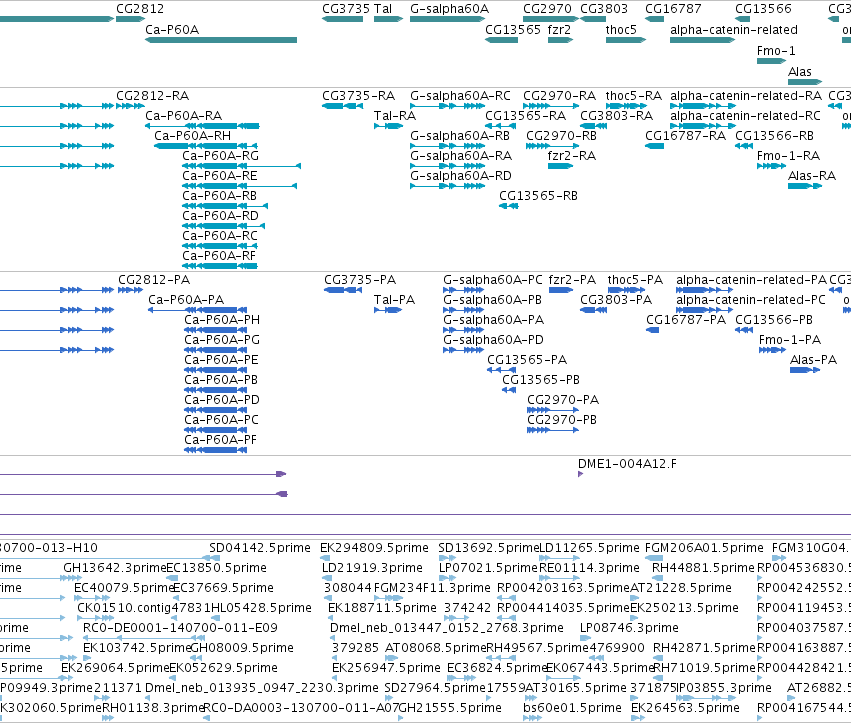Click the Ca-P60A-PF protein label
851x723 pixels.
click(220, 440)
